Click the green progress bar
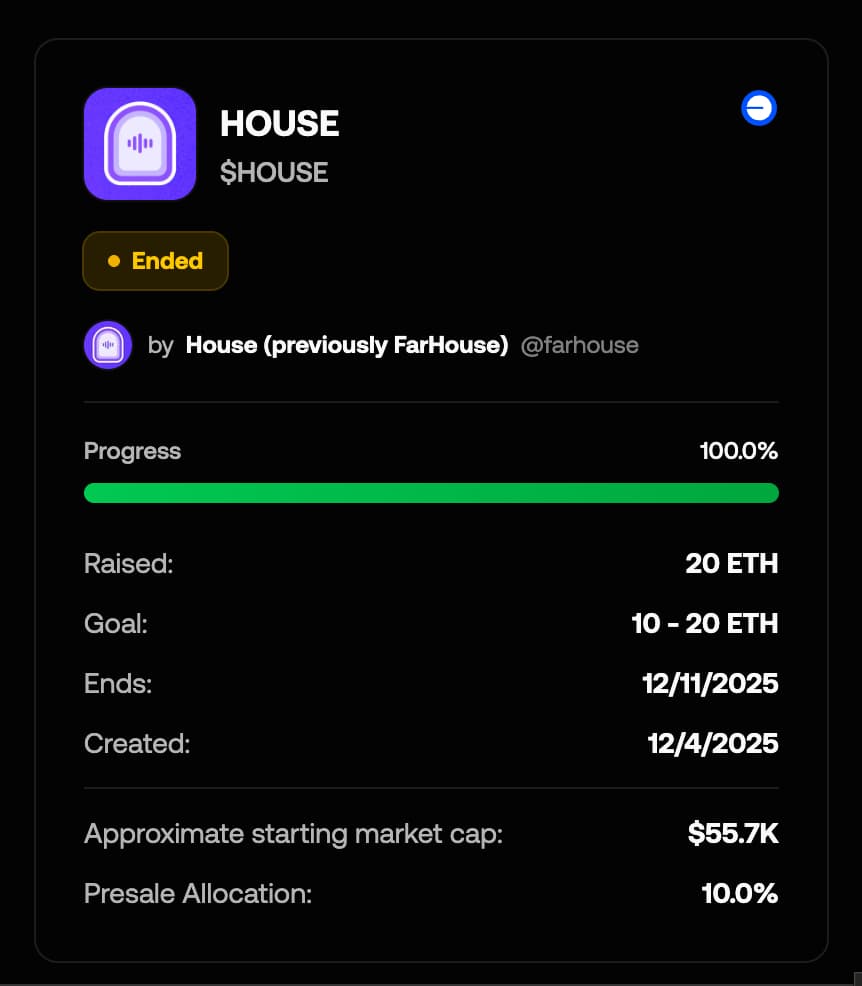This screenshot has height=986, width=862. pos(431,493)
